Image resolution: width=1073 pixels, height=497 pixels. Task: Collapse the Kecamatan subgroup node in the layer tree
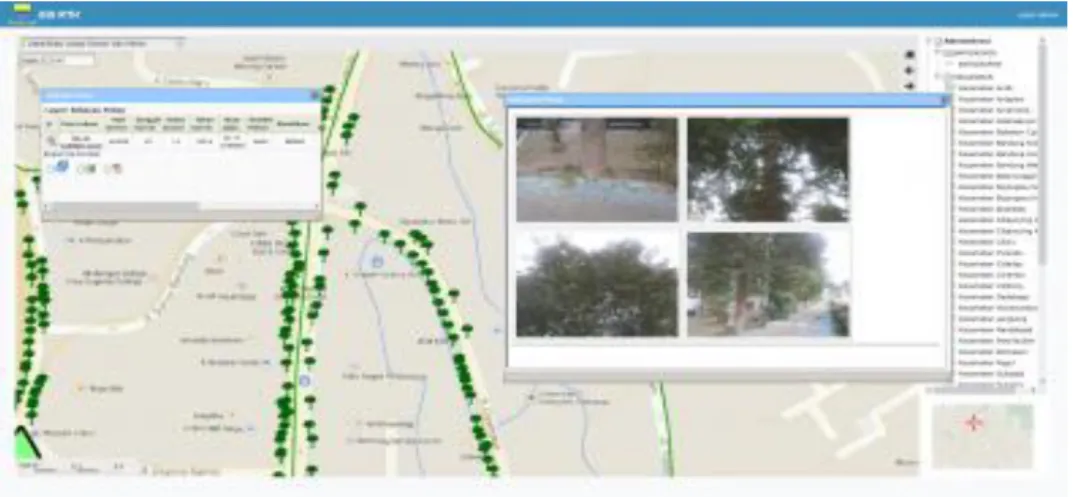[x=939, y=77]
